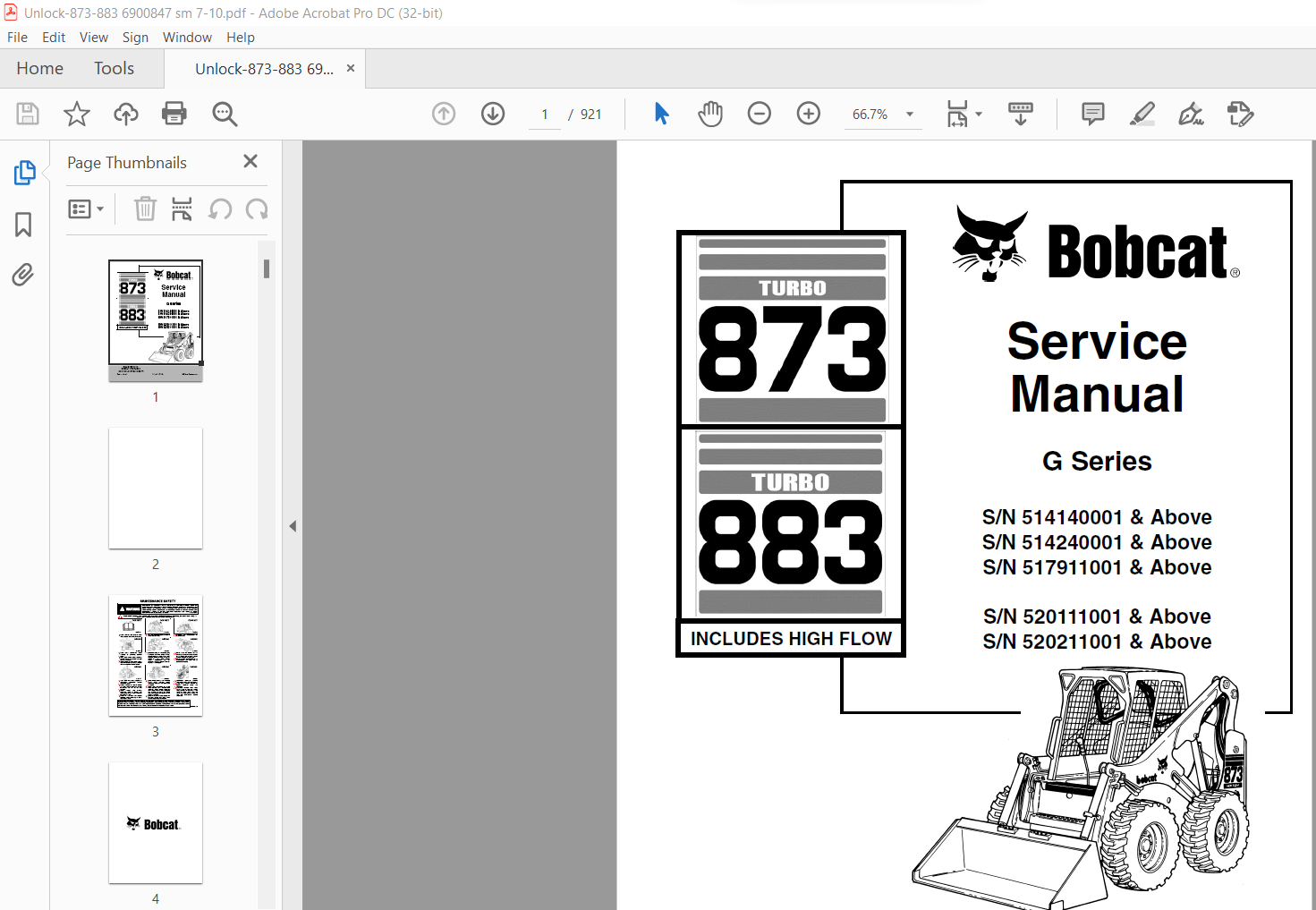Select the Unlock-873-883 document tab
The width and height of the screenshot is (1316, 910).
pos(264,69)
